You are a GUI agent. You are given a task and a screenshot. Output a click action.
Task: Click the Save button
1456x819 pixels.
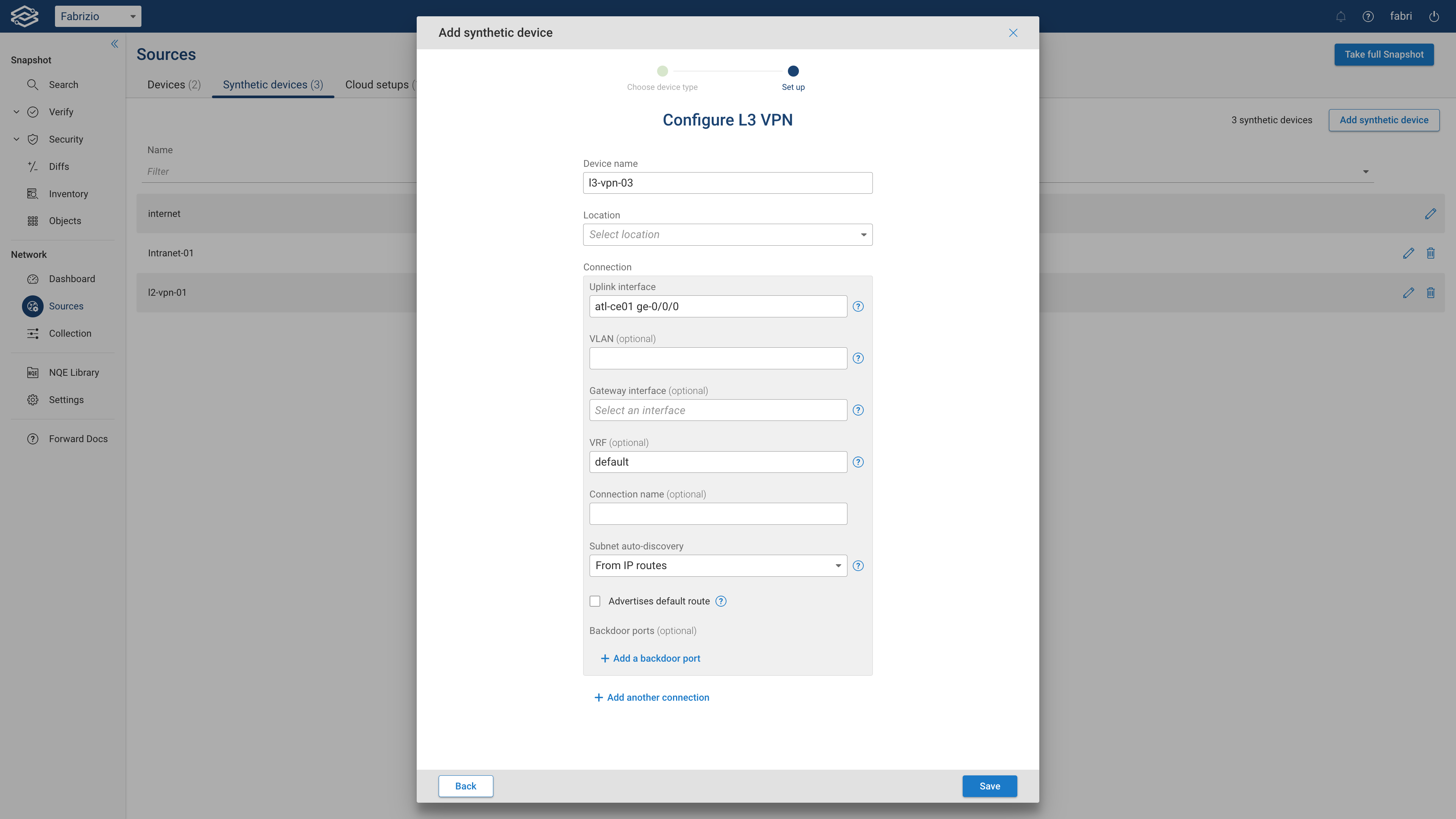point(989,786)
